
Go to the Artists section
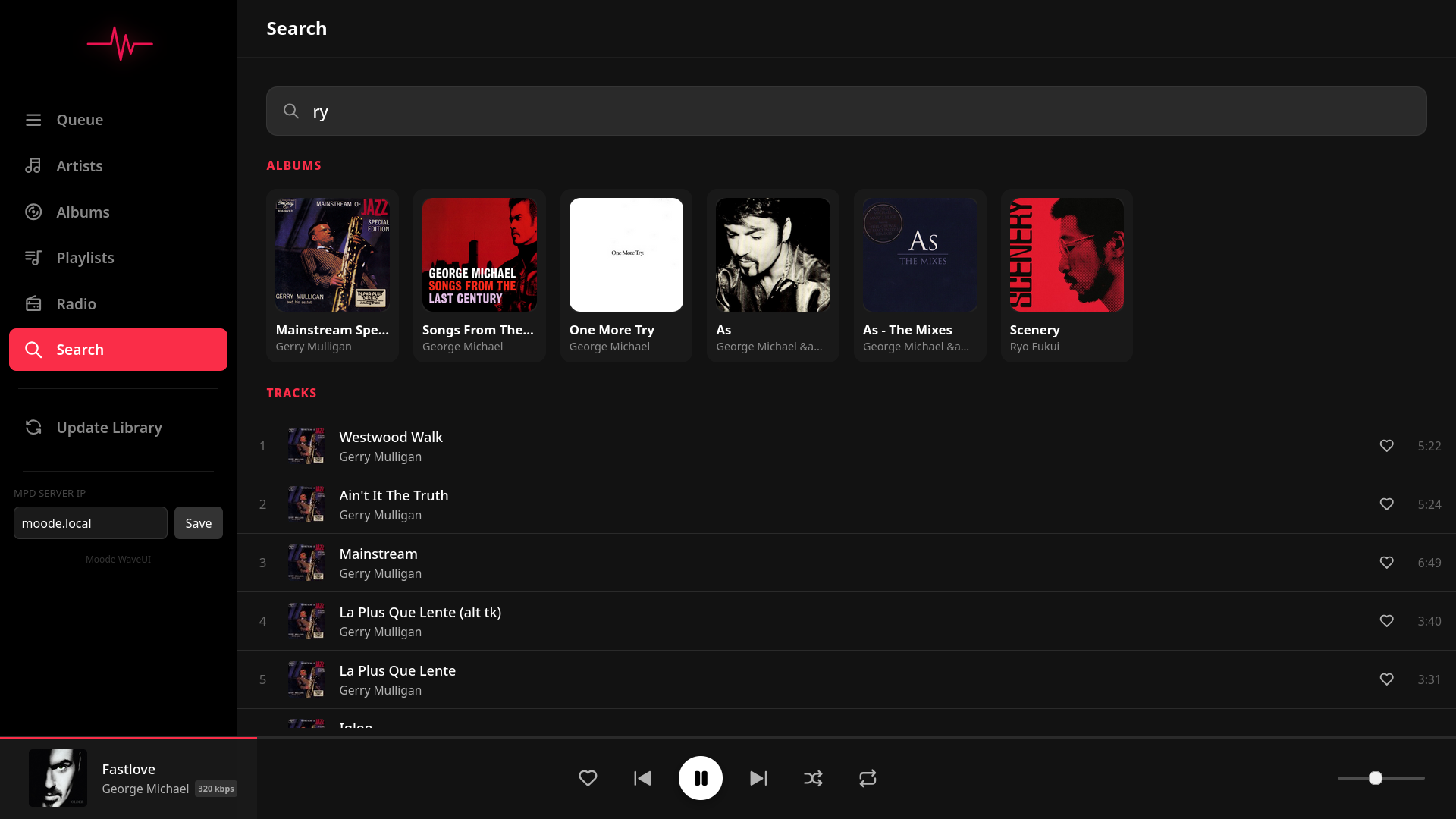click(x=80, y=166)
